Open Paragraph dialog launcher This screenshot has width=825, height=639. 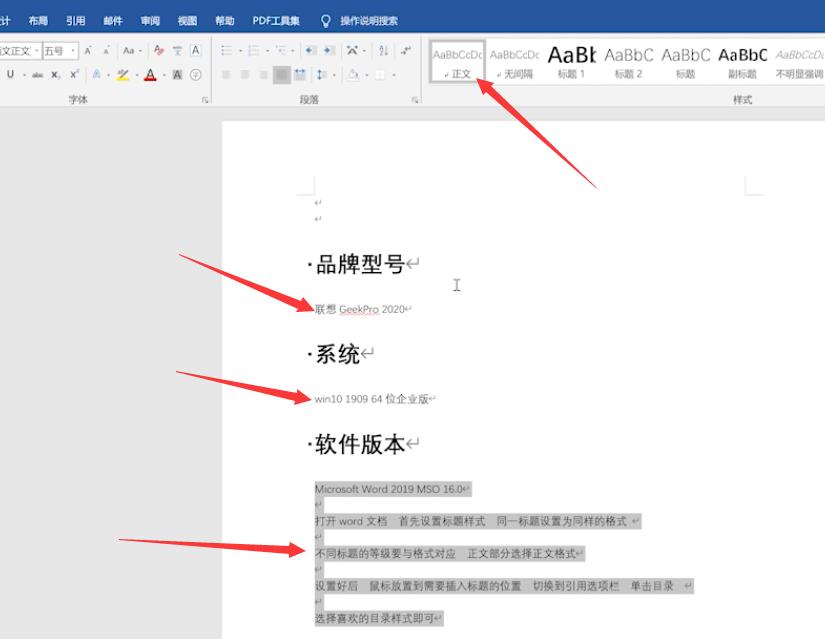415,99
